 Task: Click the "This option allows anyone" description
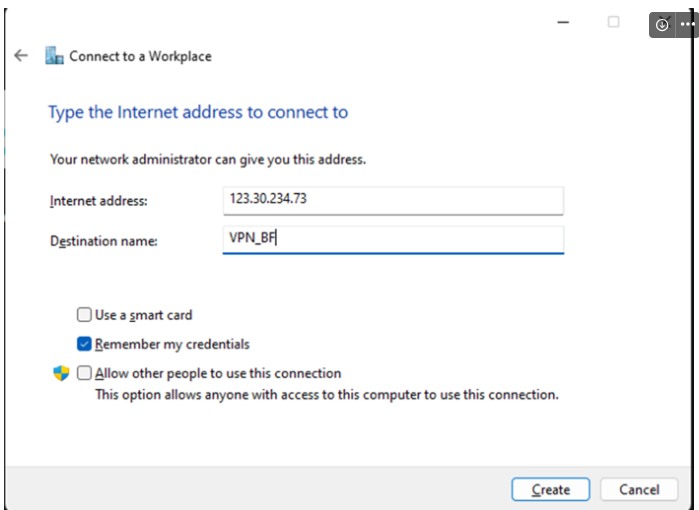point(326,394)
